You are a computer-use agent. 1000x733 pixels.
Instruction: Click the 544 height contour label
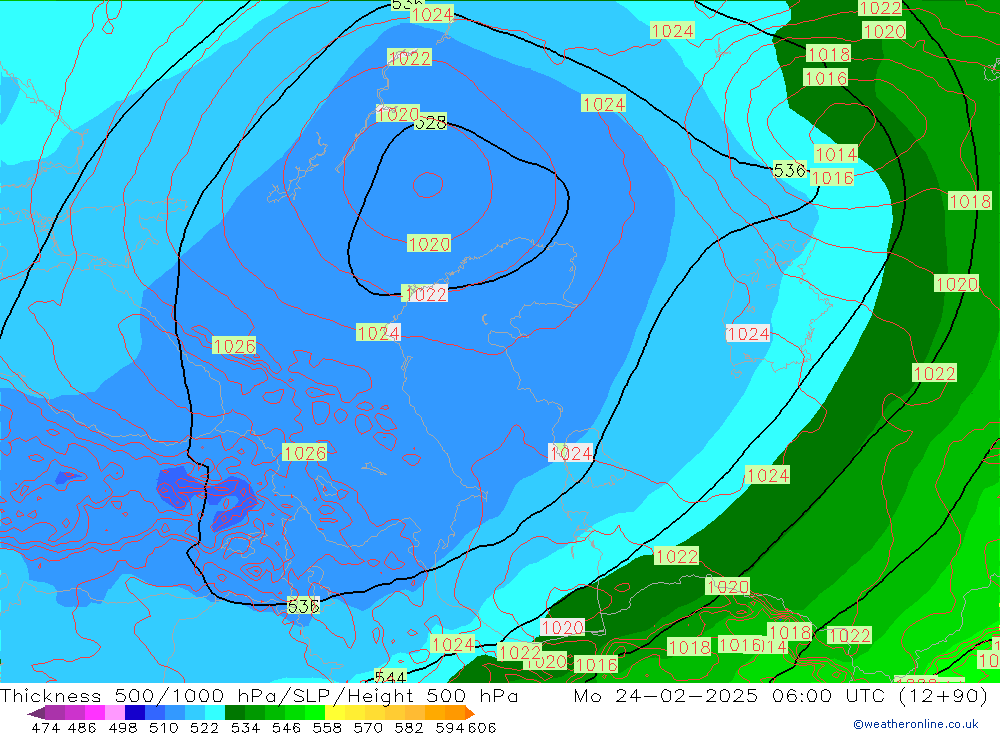(390, 677)
